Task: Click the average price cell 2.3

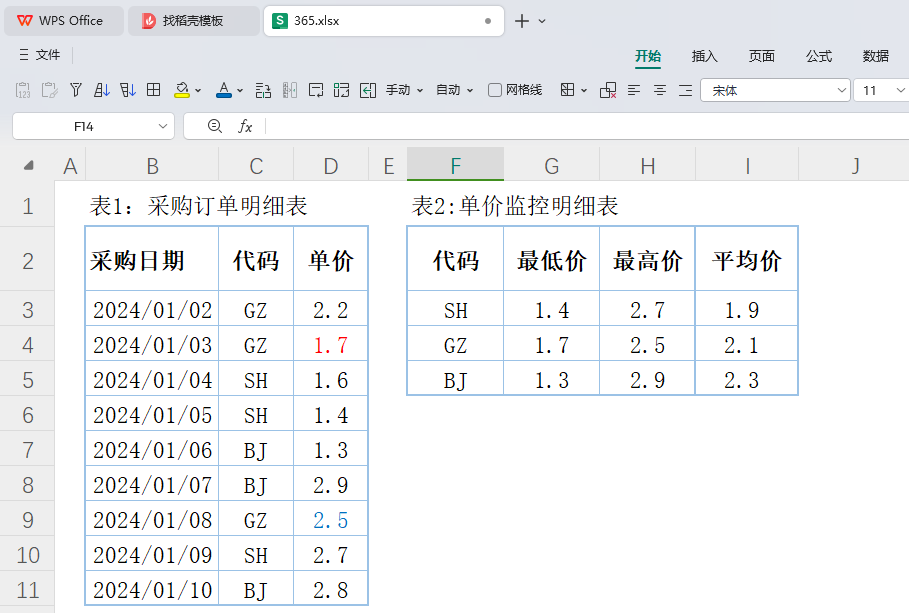Action: (x=747, y=380)
